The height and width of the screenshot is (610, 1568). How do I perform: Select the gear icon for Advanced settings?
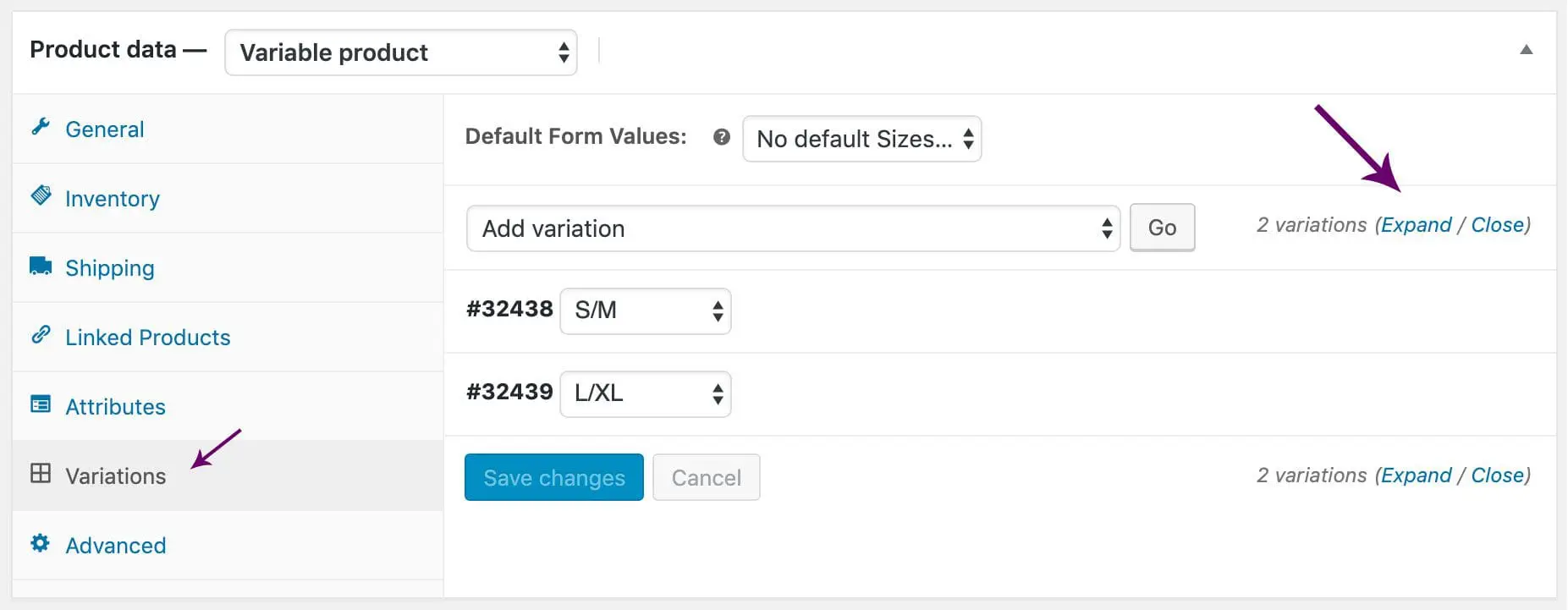pyautogui.click(x=41, y=543)
